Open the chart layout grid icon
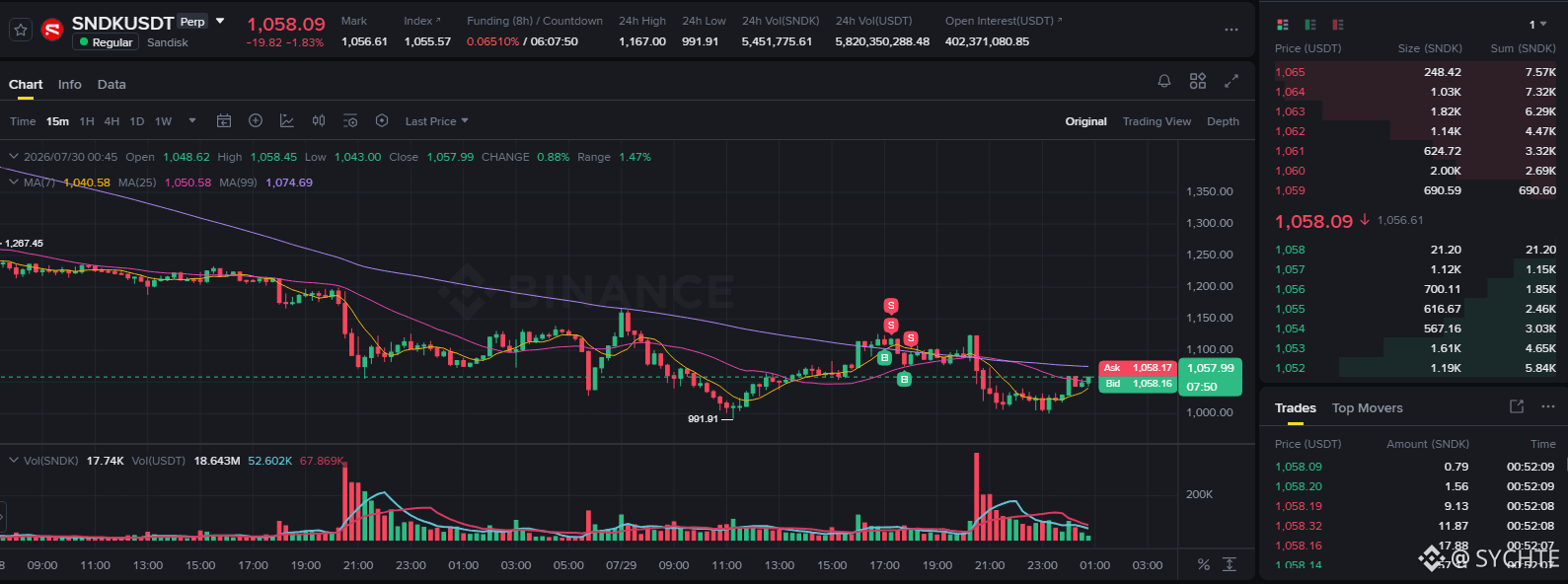The width and height of the screenshot is (1568, 584). [x=1198, y=81]
